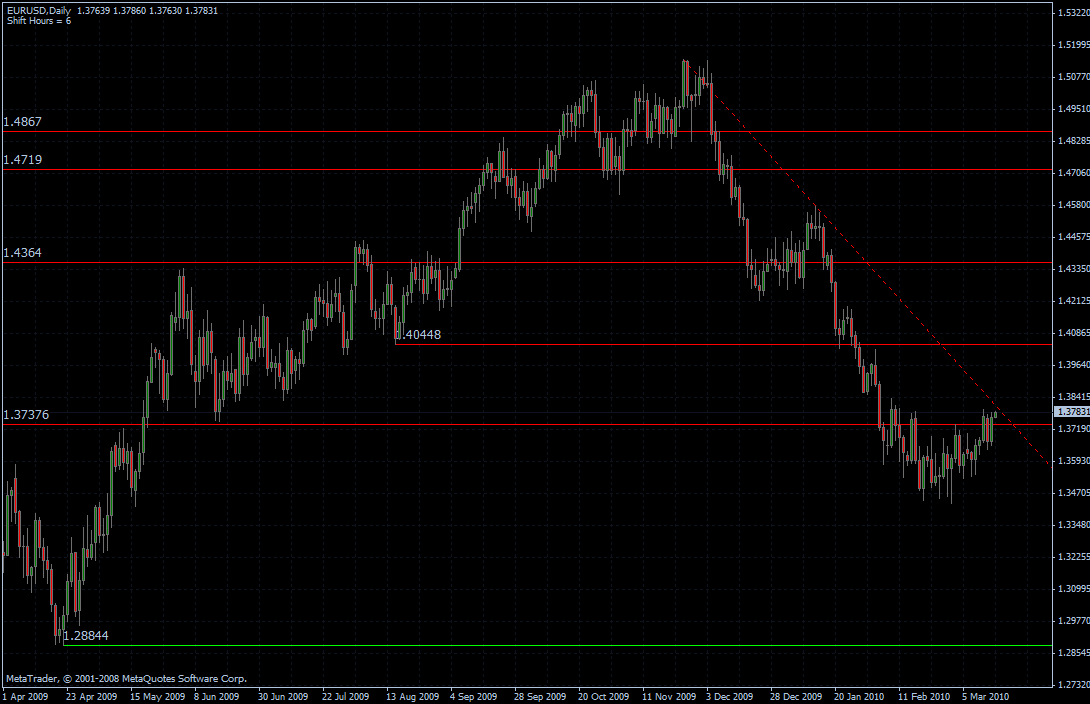Select the 1.28844 low price label
This screenshot has height=704, width=1090.
pyautogui.click(x=86, y=636)
